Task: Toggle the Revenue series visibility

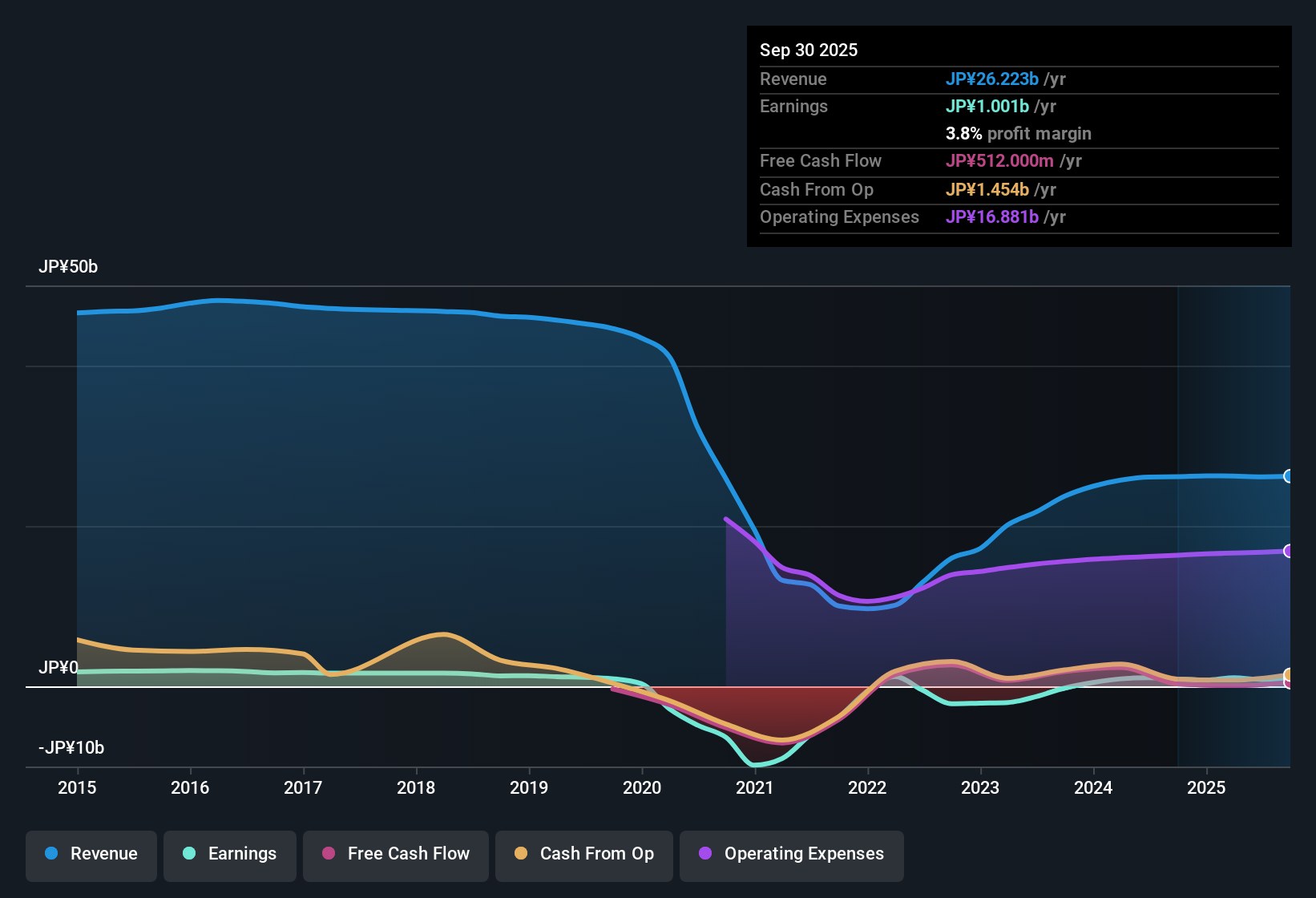Action: 91,854
